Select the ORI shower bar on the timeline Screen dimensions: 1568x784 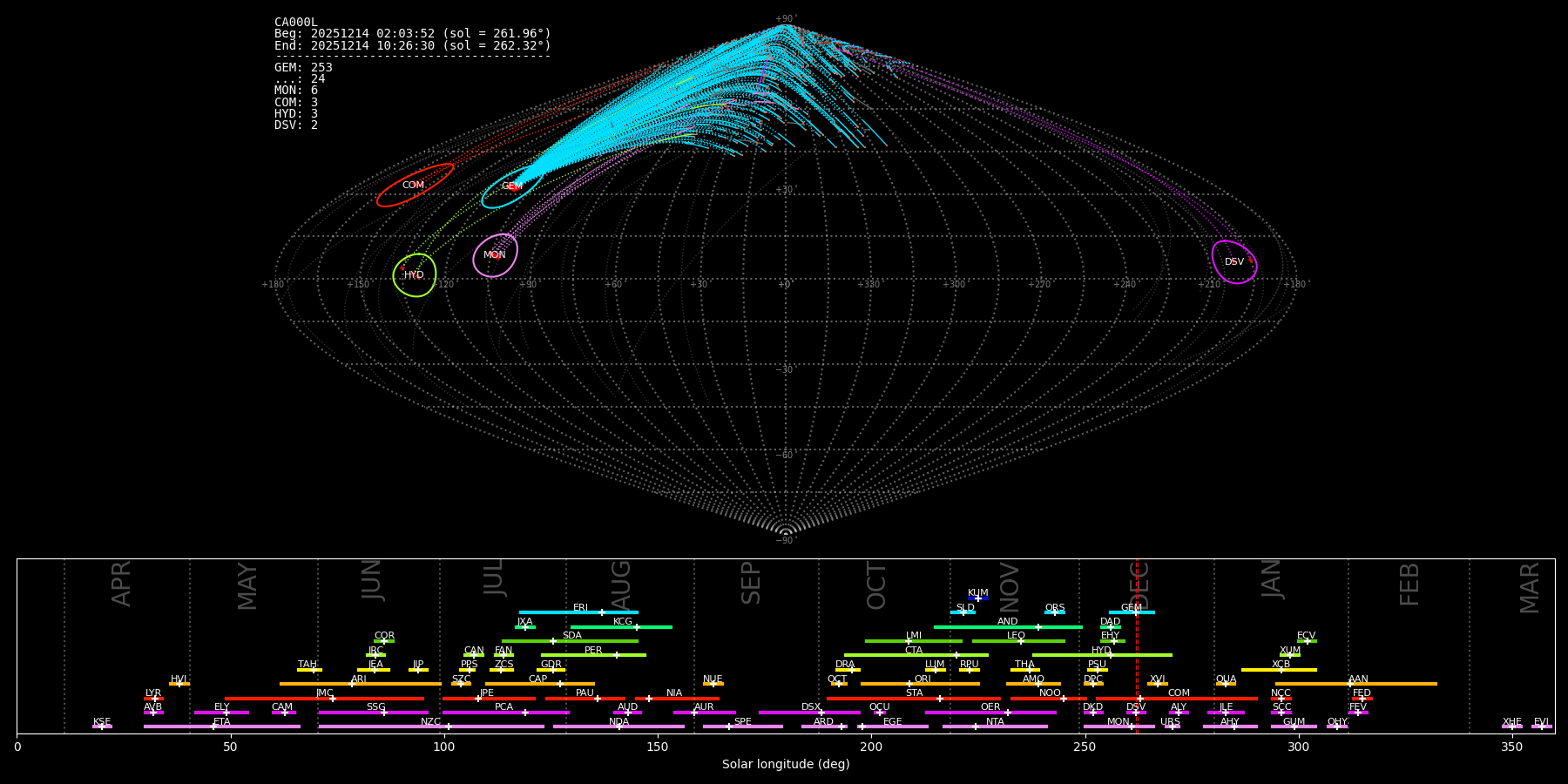(920, 684)
